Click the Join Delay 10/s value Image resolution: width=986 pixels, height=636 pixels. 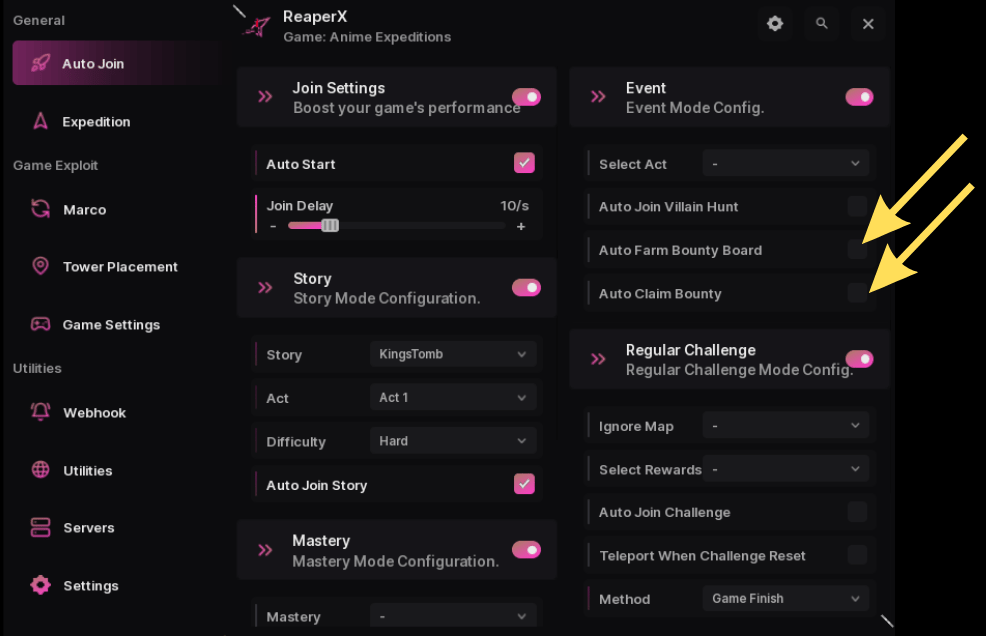pyautogui.click(x=514, y=206)
